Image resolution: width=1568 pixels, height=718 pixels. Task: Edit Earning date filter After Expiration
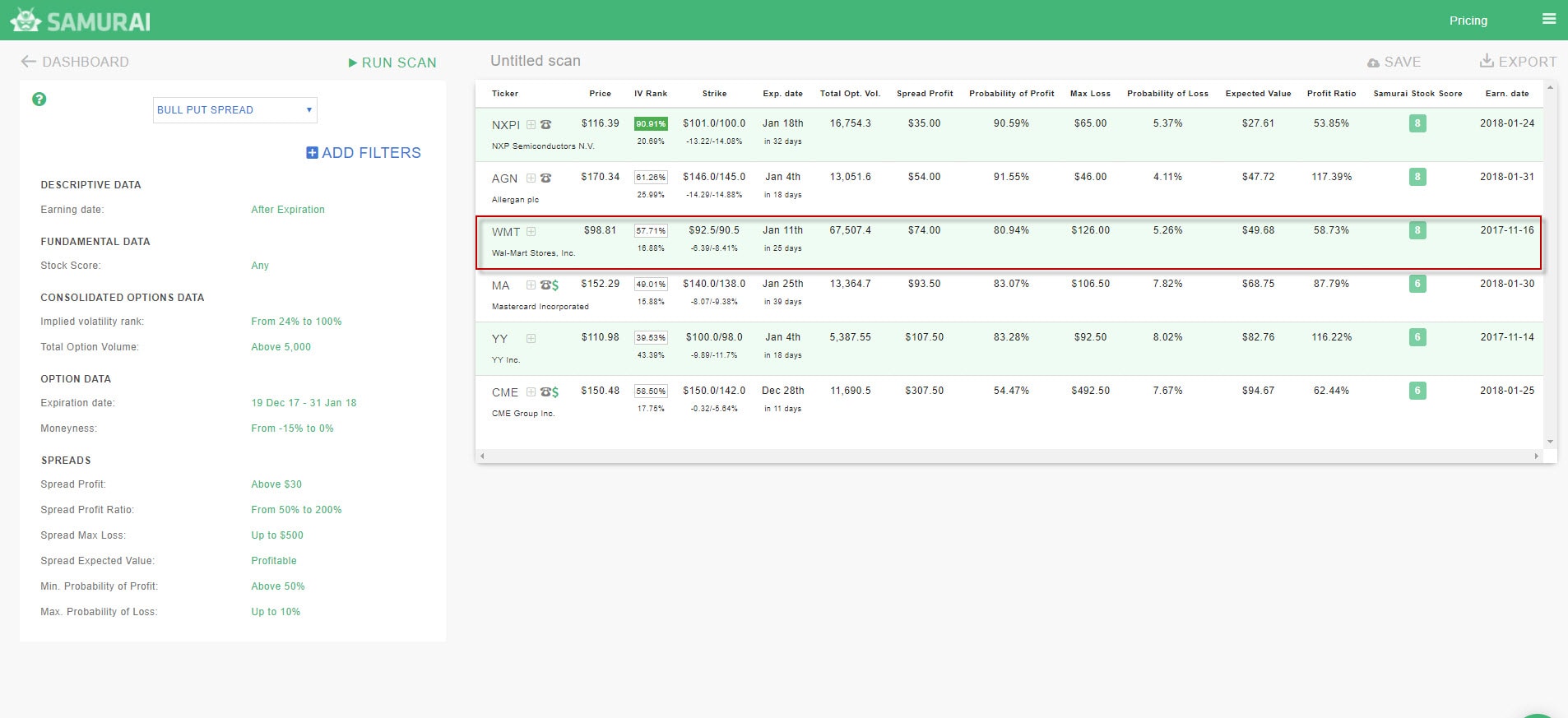coord(288,210)
